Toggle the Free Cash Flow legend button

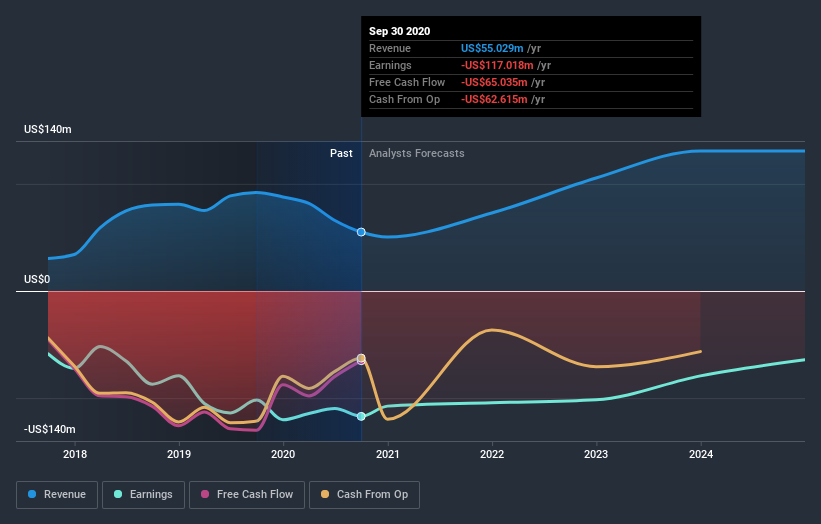coord(247,495)
